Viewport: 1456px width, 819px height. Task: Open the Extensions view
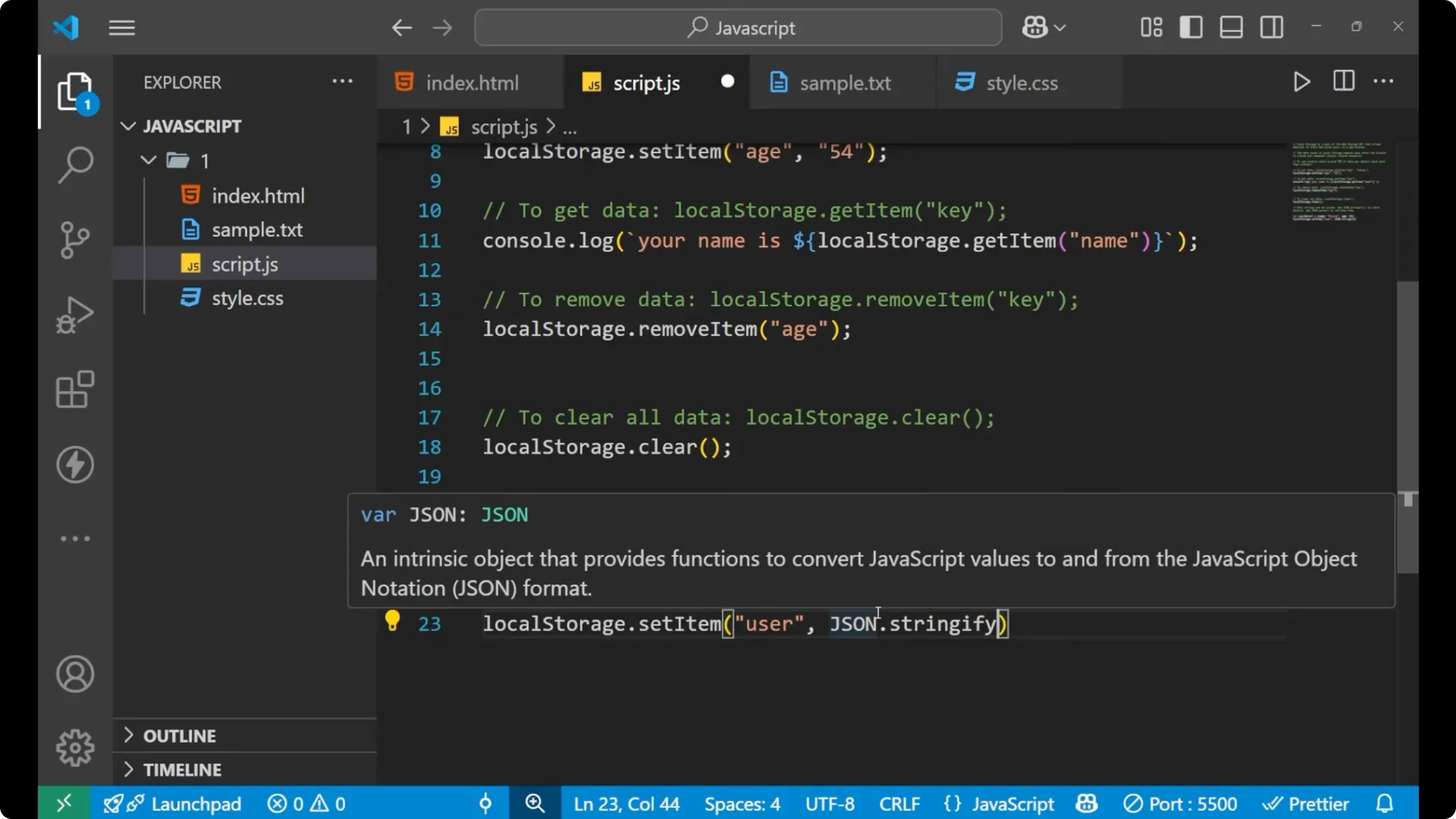74,389
